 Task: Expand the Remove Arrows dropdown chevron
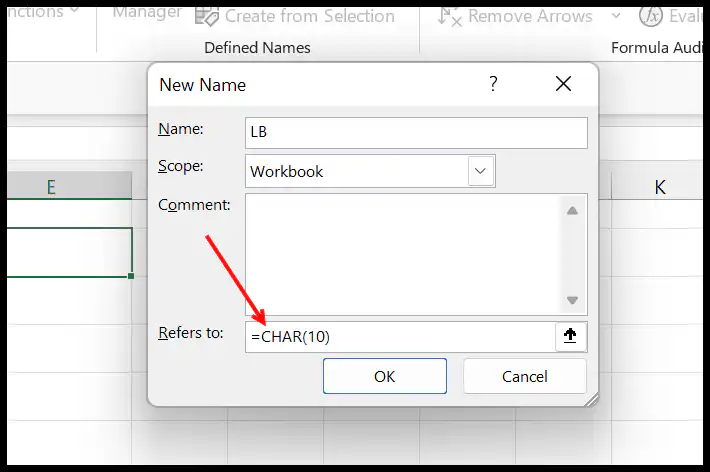point(616,16)
